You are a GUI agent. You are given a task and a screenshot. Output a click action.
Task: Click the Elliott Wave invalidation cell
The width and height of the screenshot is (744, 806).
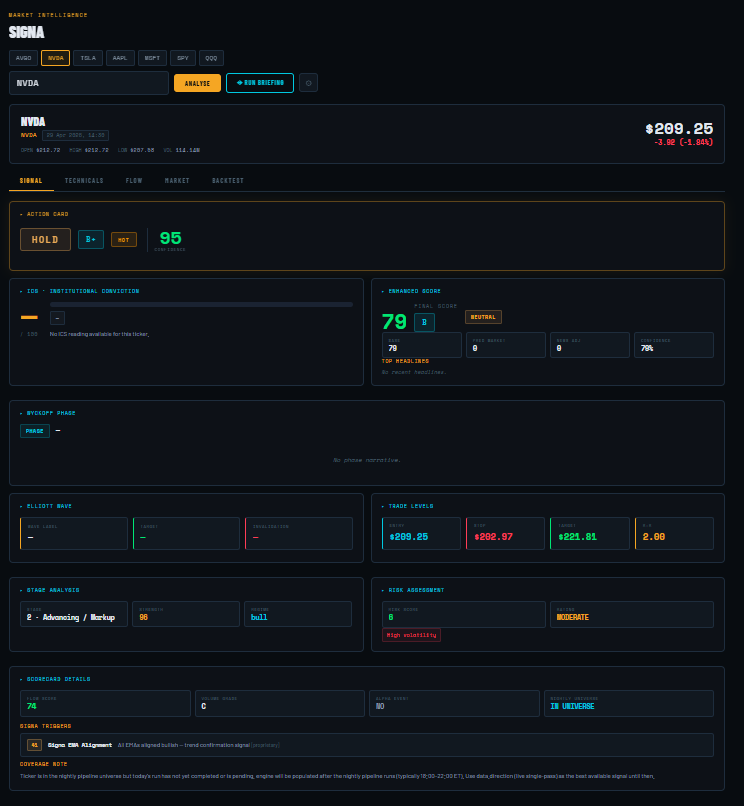299,534
